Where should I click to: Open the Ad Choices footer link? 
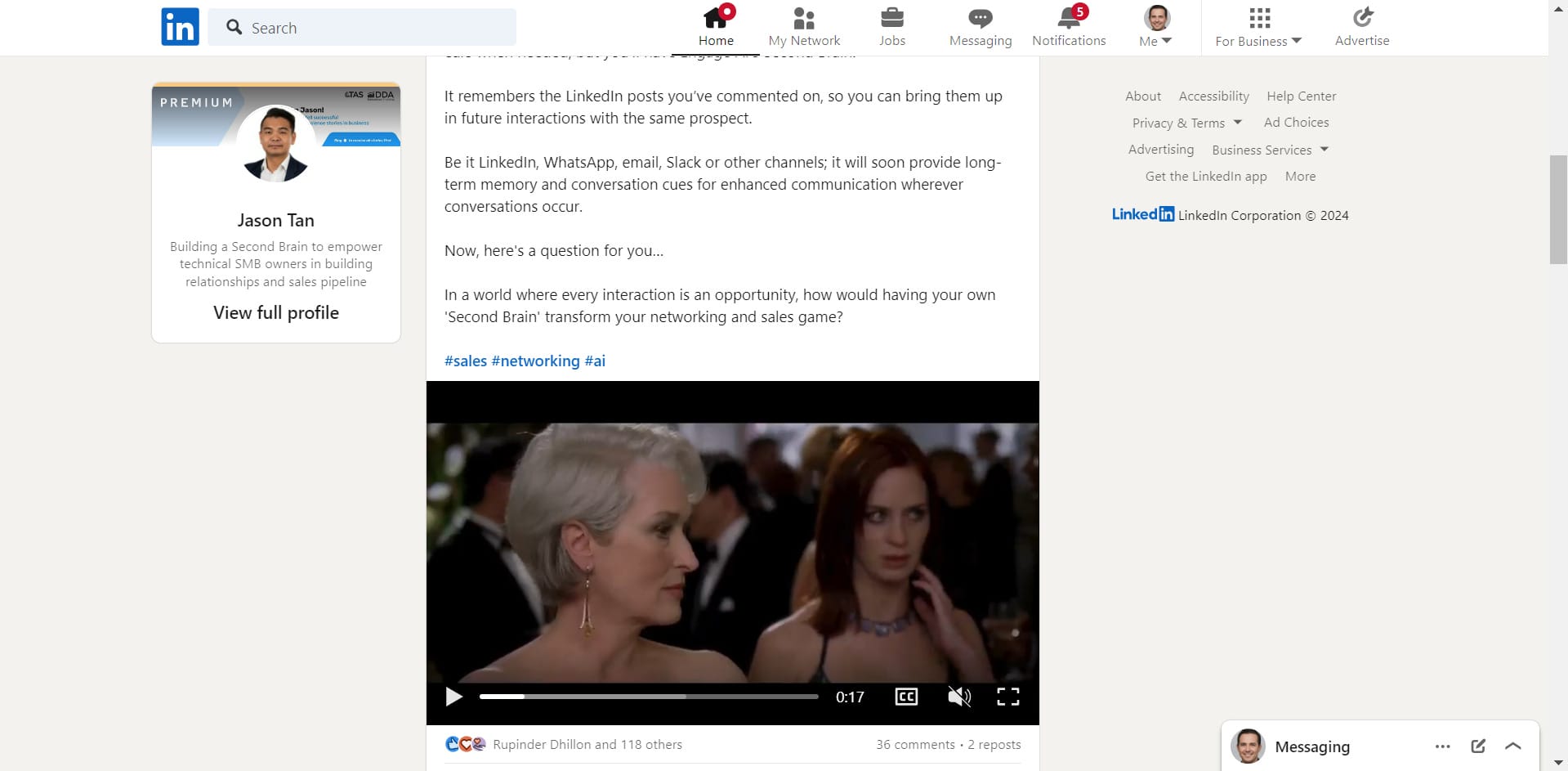[x=1296, y=122]
